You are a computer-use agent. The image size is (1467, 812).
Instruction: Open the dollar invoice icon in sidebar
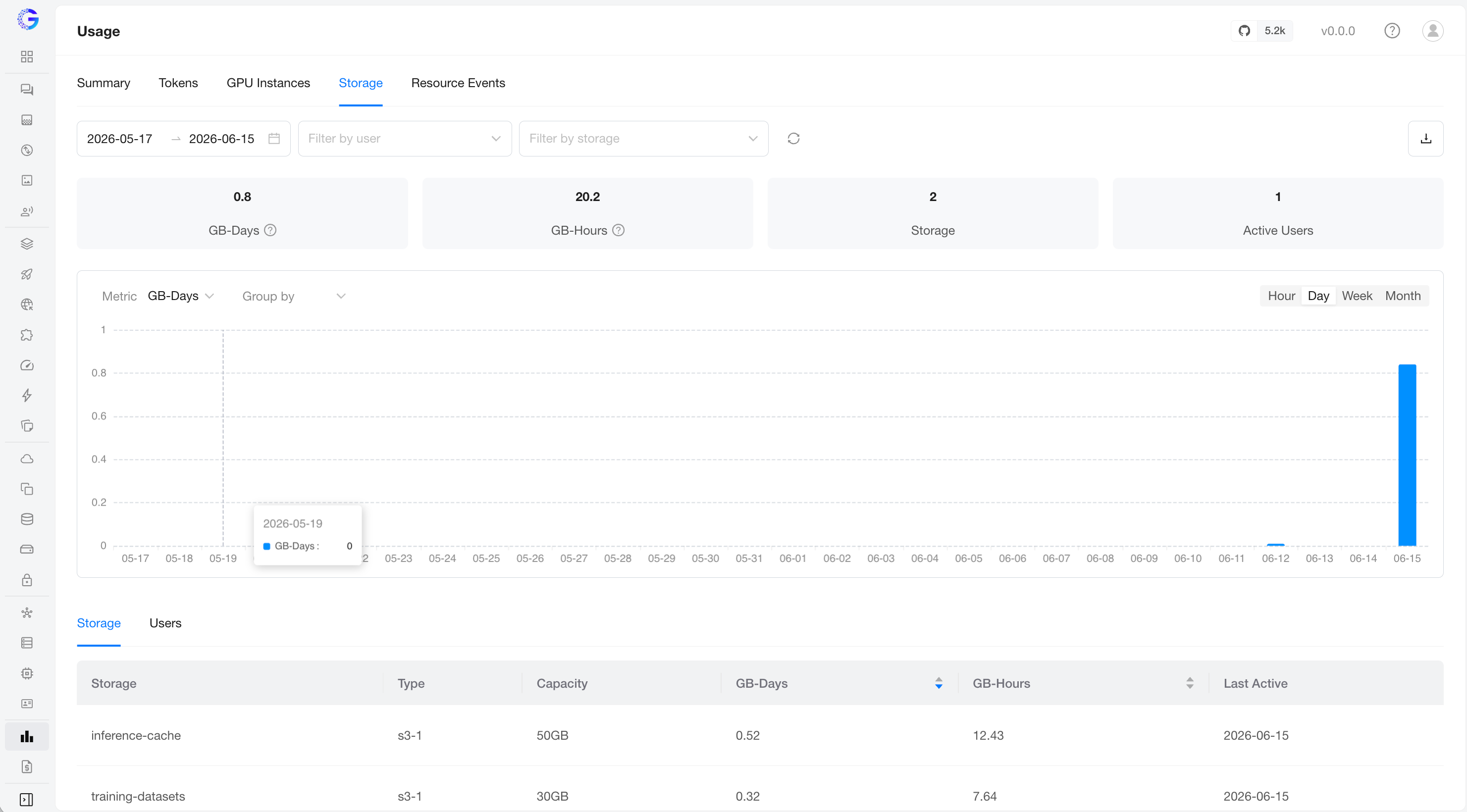click(27, 766)
